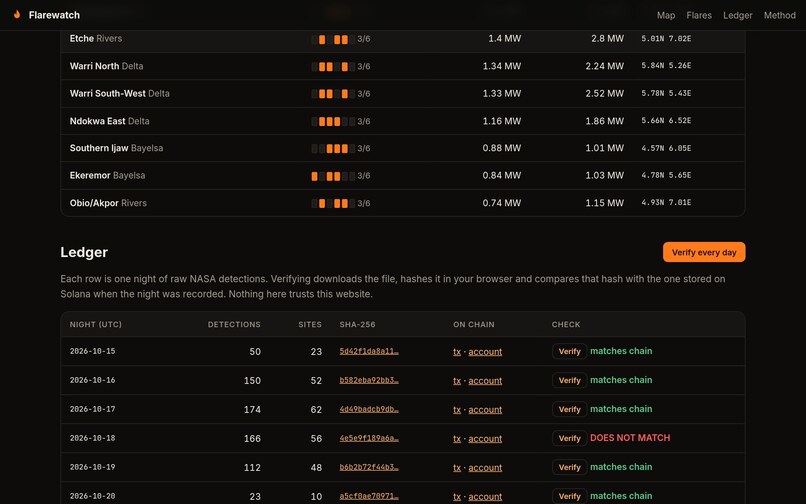This screenshot has height=504, width=806.
Task: Click the Etche 3/6 activity bar indicator
Action: tap(333, 39)
